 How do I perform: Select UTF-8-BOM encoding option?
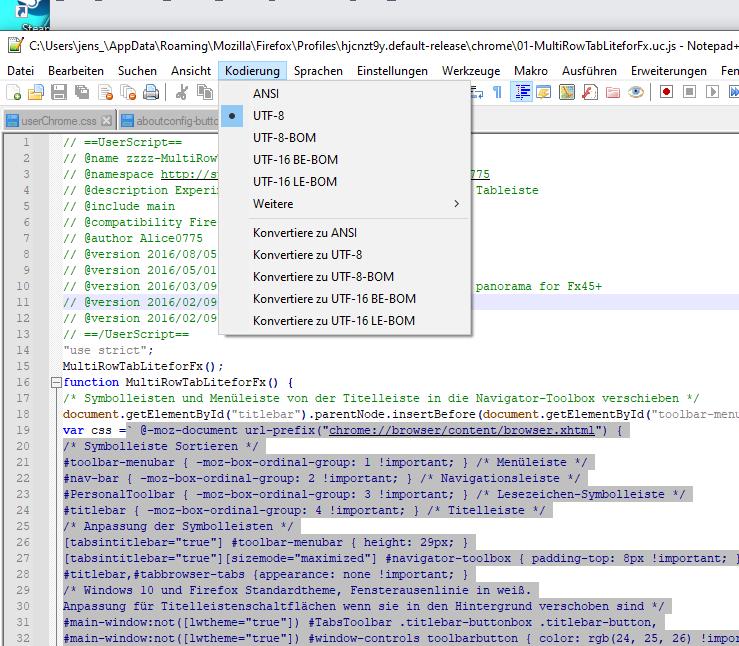284,138
